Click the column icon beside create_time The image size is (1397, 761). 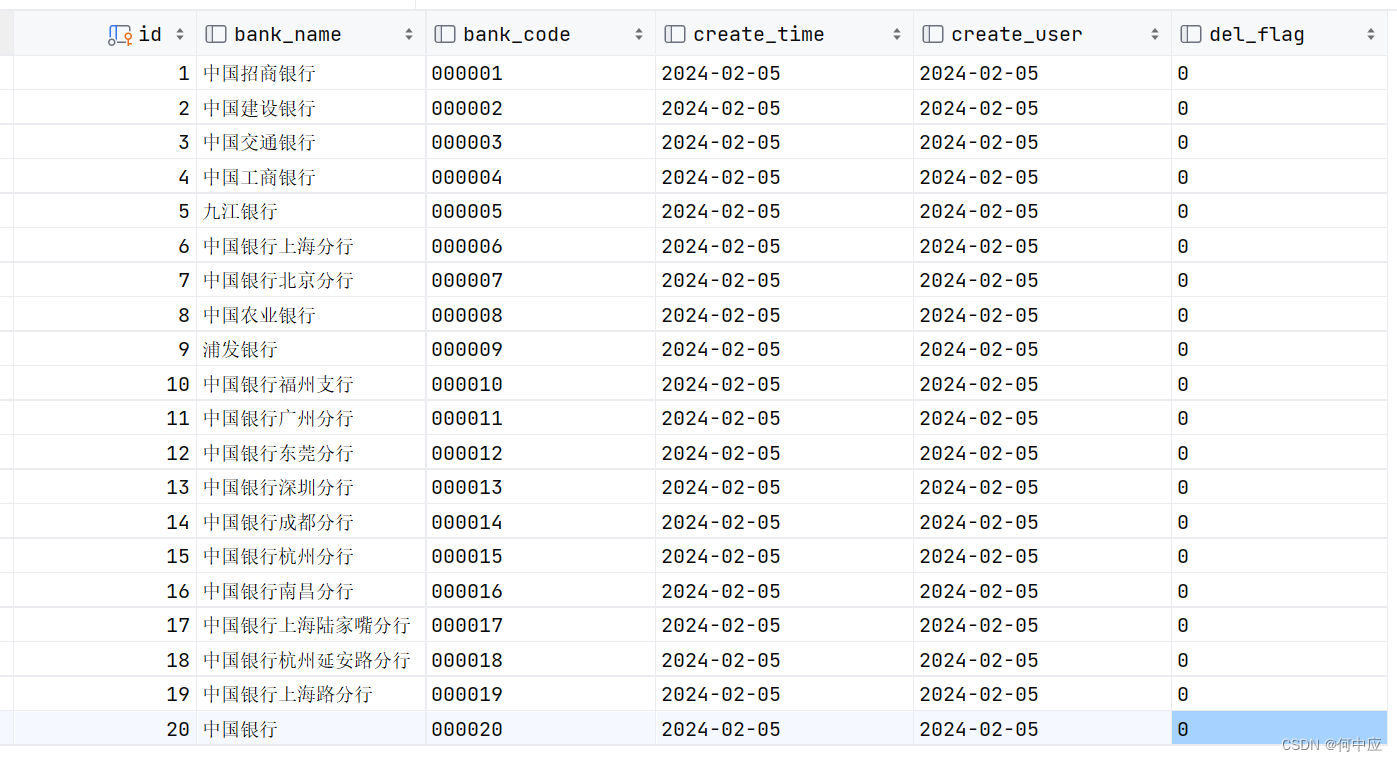click(x=675, y=34)
